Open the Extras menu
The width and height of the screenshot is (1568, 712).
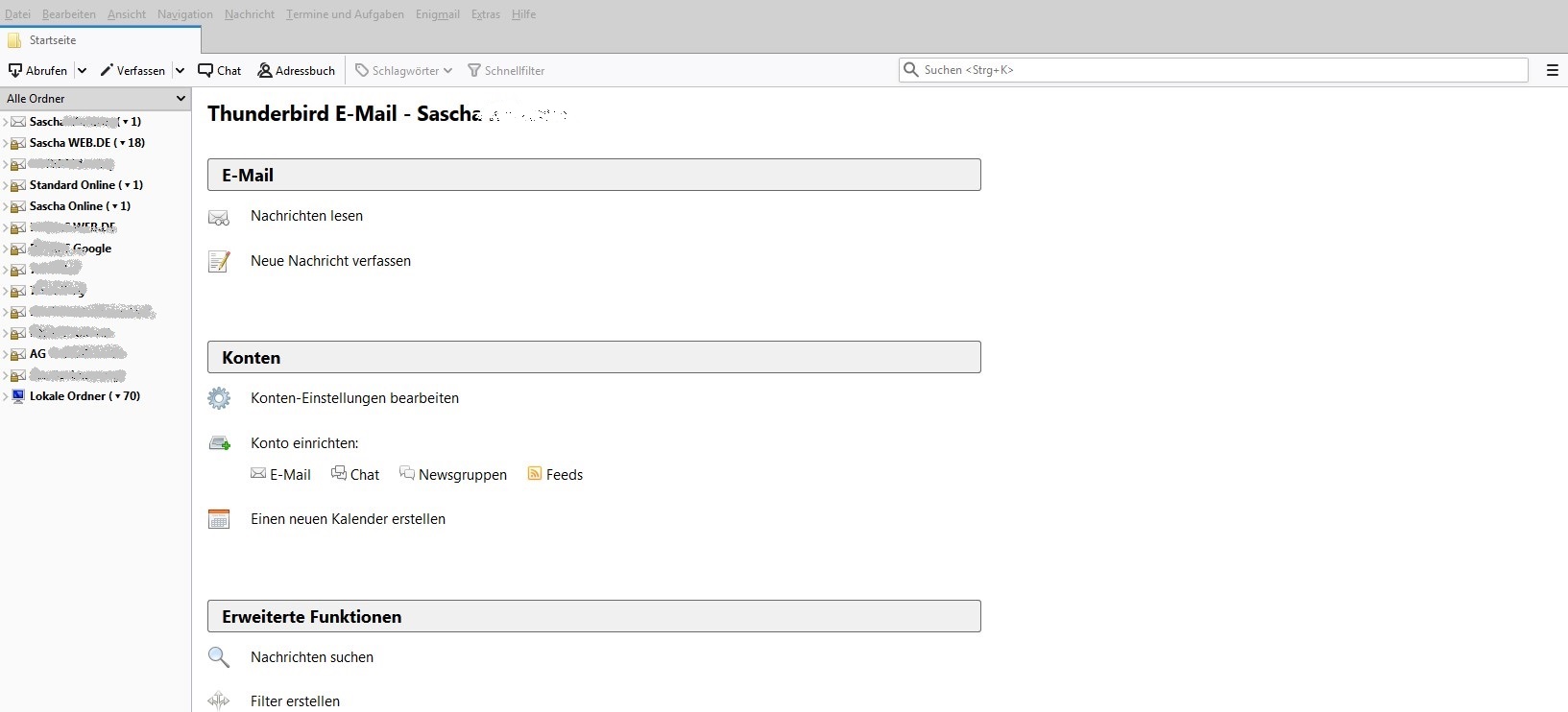pyautogui.click(x=486, y=14)
